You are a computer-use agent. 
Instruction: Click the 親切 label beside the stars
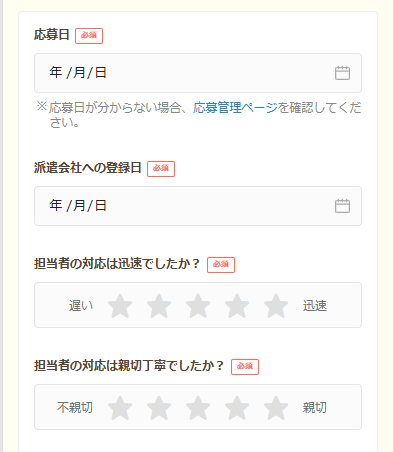click(x=315, y=408)
